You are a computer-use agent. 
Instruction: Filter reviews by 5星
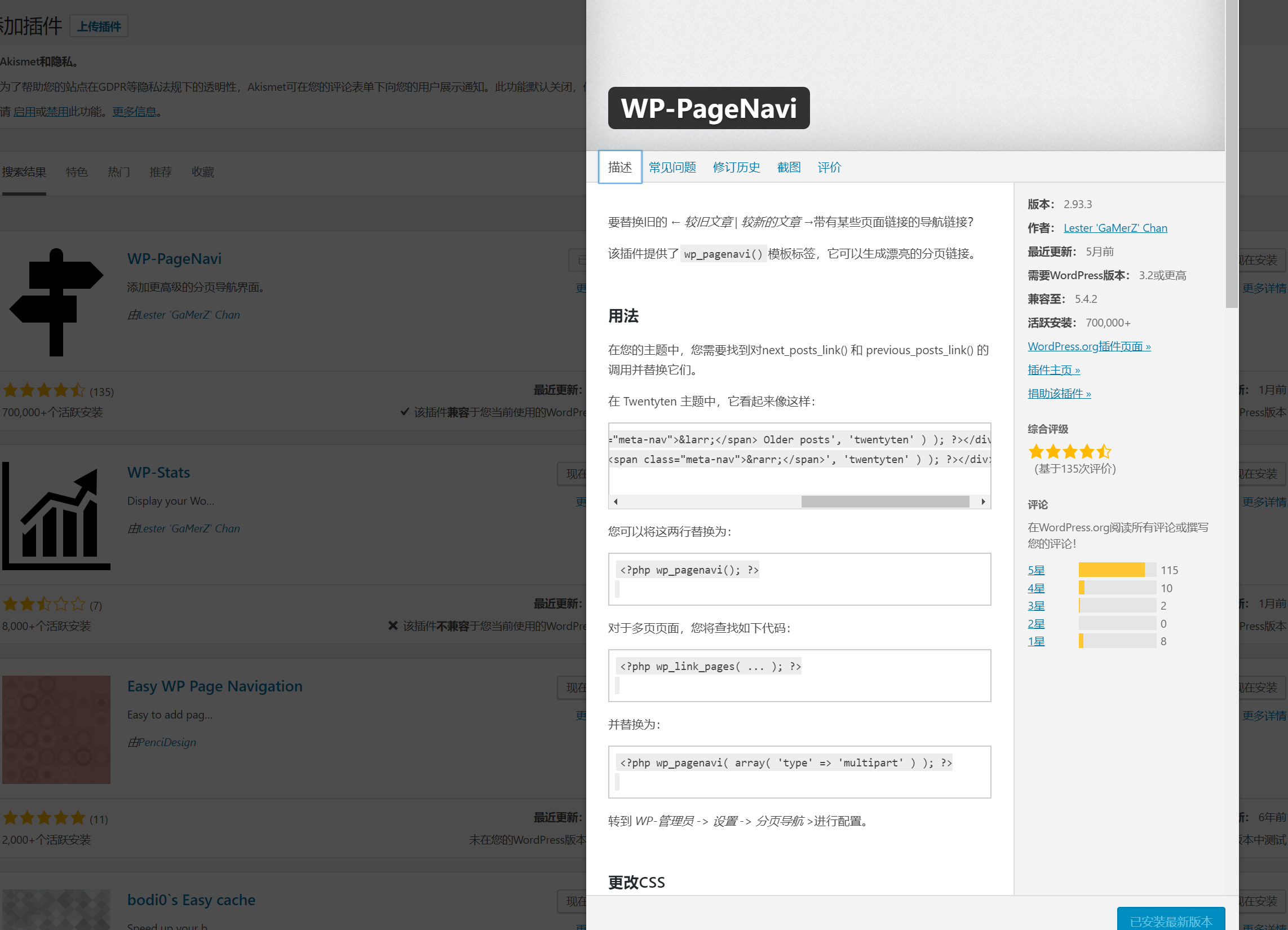tap(1037, 570)
